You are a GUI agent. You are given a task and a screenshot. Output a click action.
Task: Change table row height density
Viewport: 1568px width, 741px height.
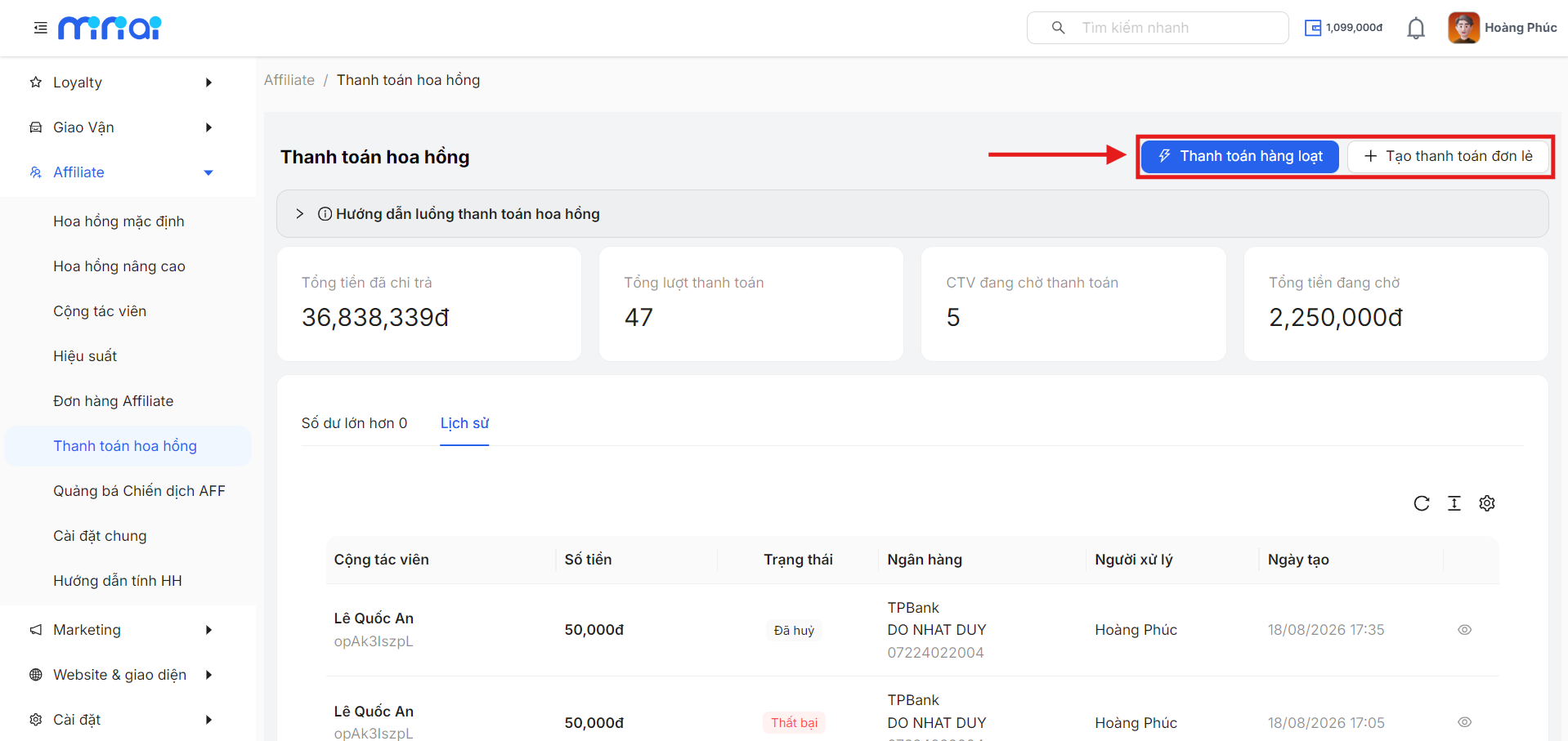tap(1454, 503)
